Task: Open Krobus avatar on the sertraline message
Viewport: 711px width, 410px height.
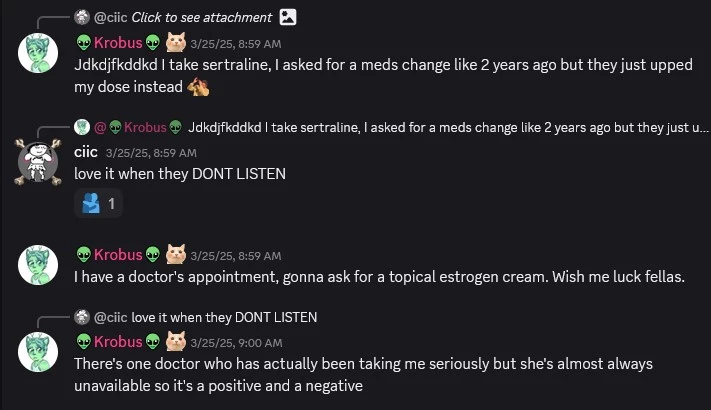Action: [38, 53]
